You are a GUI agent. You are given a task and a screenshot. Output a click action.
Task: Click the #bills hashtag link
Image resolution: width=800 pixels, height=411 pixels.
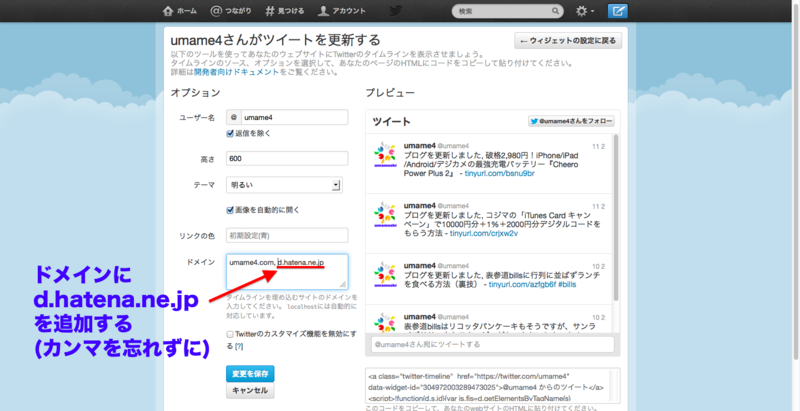(x=567, y=285)
